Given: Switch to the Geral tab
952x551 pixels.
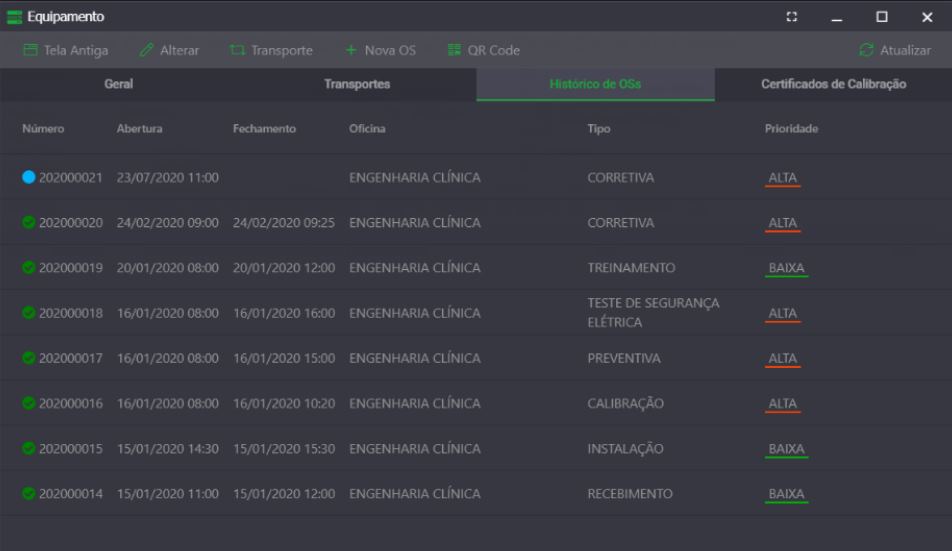Looking at the screenshot, I should 118,84.
